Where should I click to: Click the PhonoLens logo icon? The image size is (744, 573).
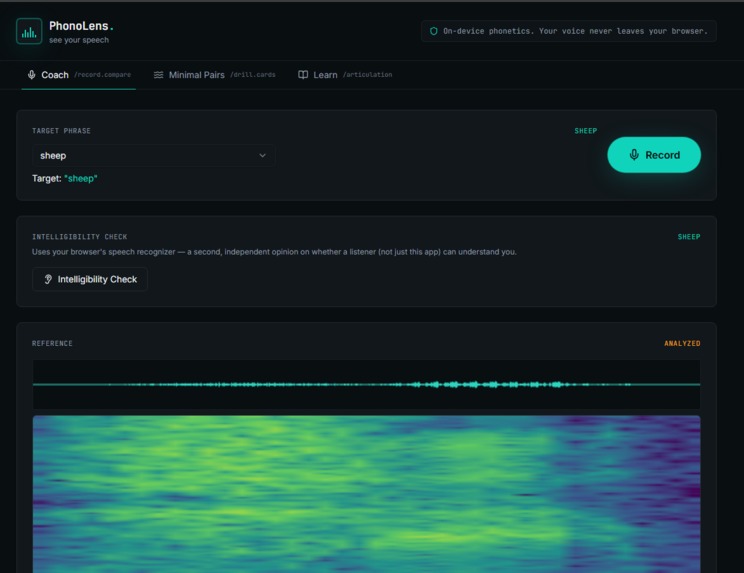(x=29, y=31)
